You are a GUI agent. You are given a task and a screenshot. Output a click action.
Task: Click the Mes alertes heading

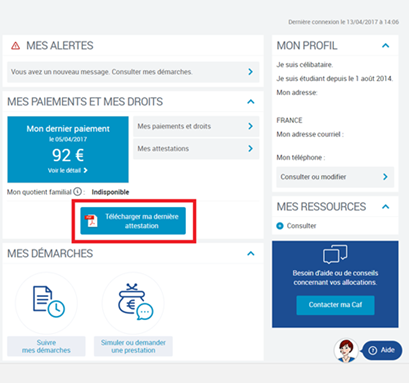click(60, 46)
